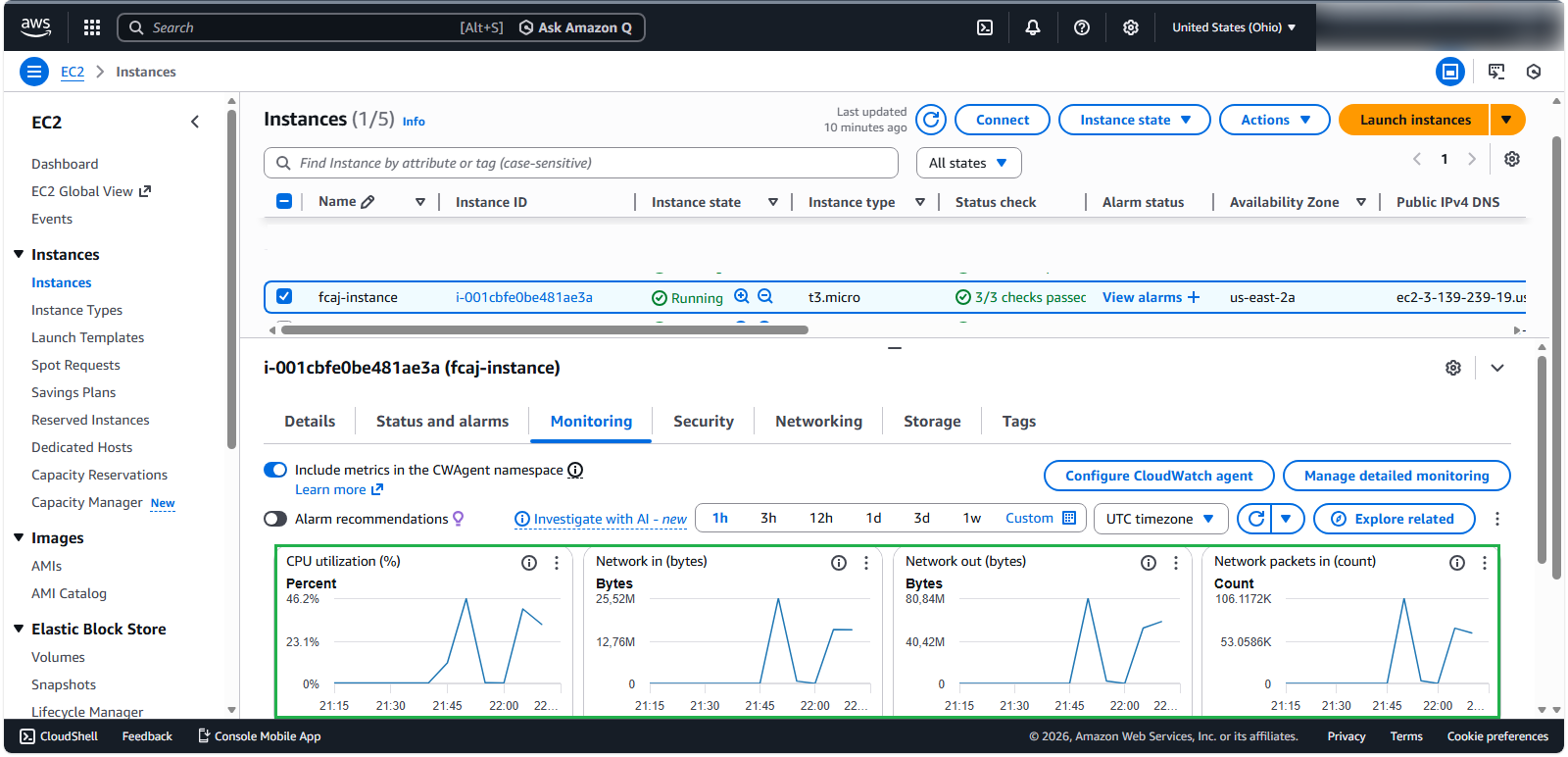Image resolution: width=1568 pixels, height=757 pixels.
Task: Show Network out graph info
Action: coord(1149,563)
